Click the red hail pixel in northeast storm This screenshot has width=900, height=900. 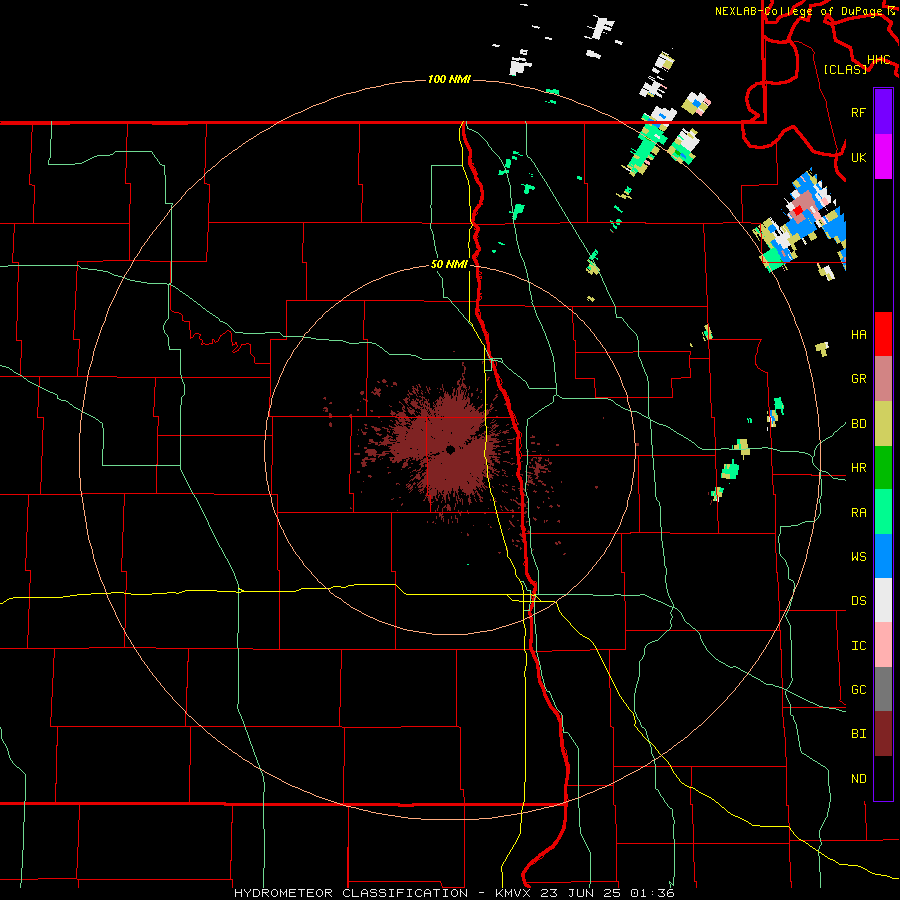(797, 211)
